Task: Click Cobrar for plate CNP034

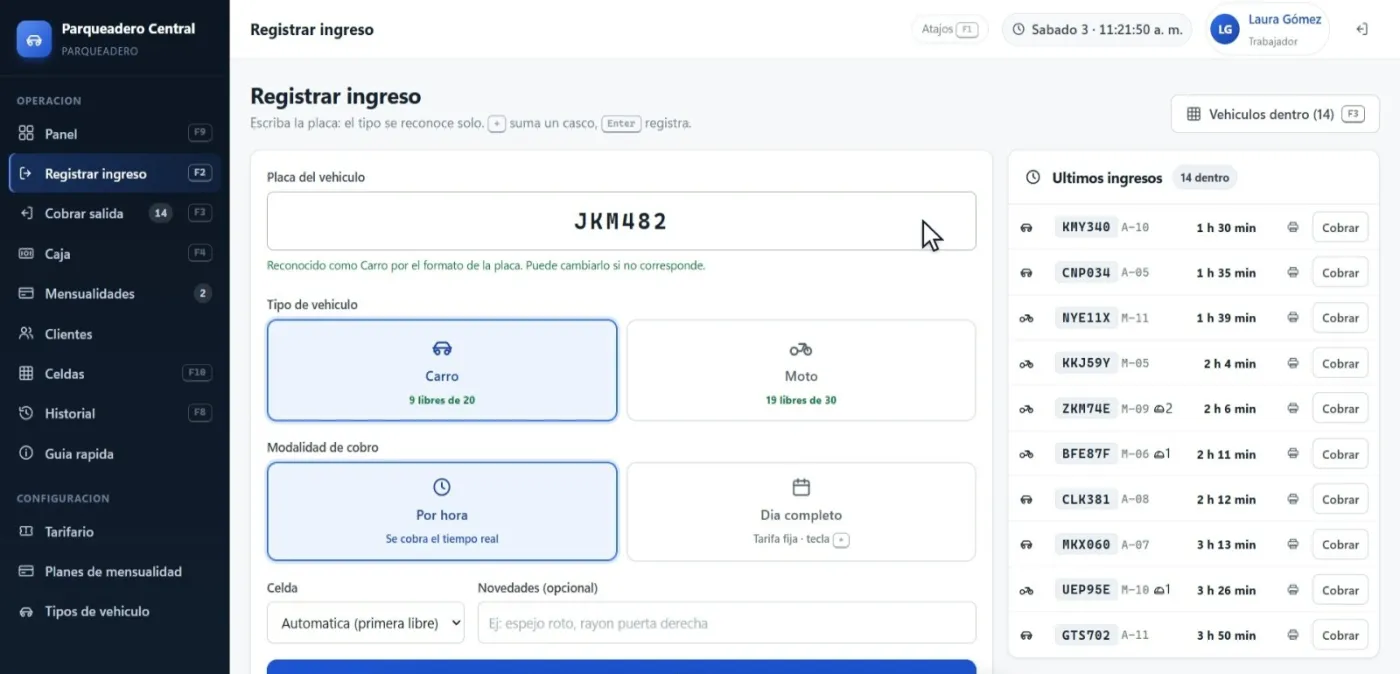Action: (1340, 272)
